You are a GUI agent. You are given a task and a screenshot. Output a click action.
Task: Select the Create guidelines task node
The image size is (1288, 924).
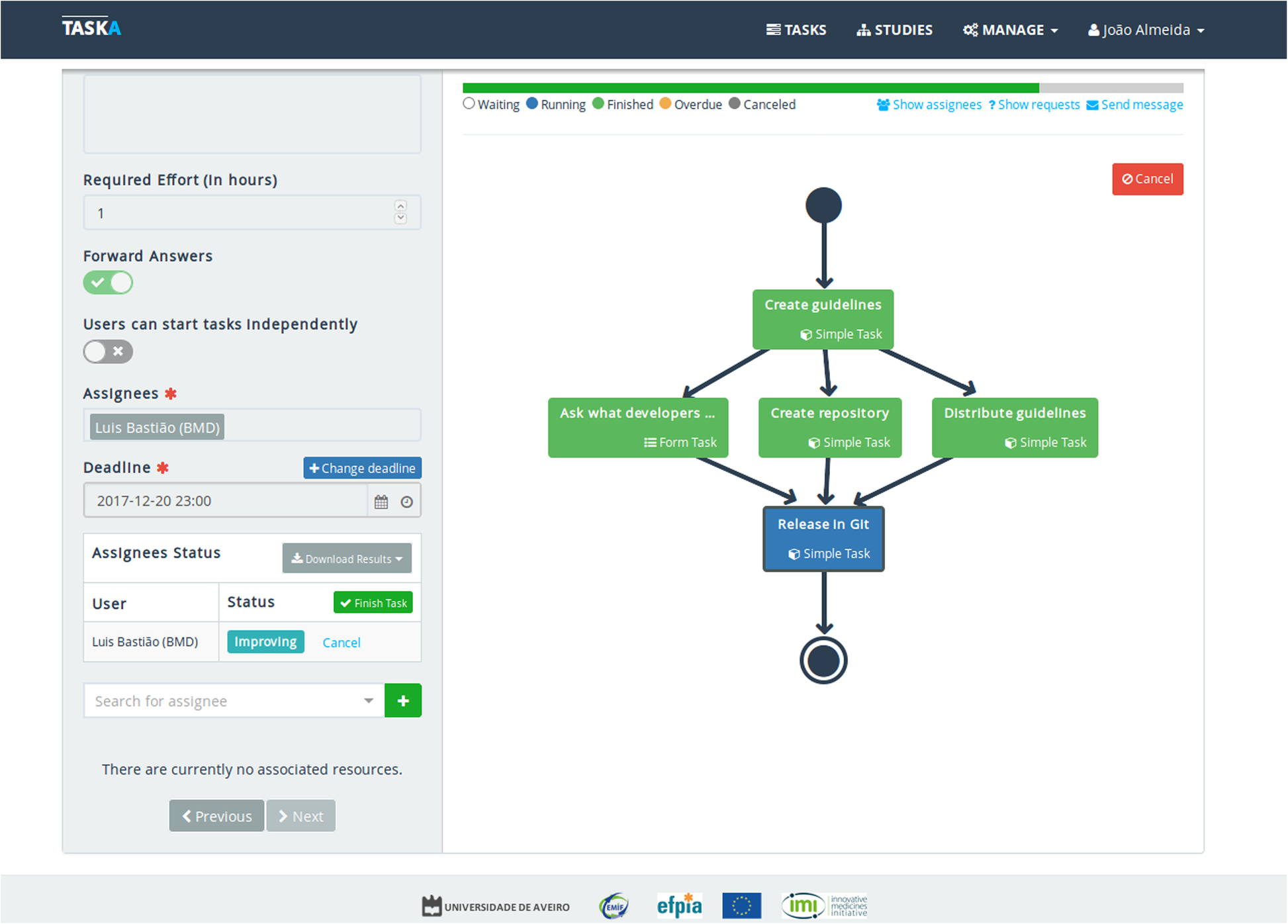(x=823, y=319)
